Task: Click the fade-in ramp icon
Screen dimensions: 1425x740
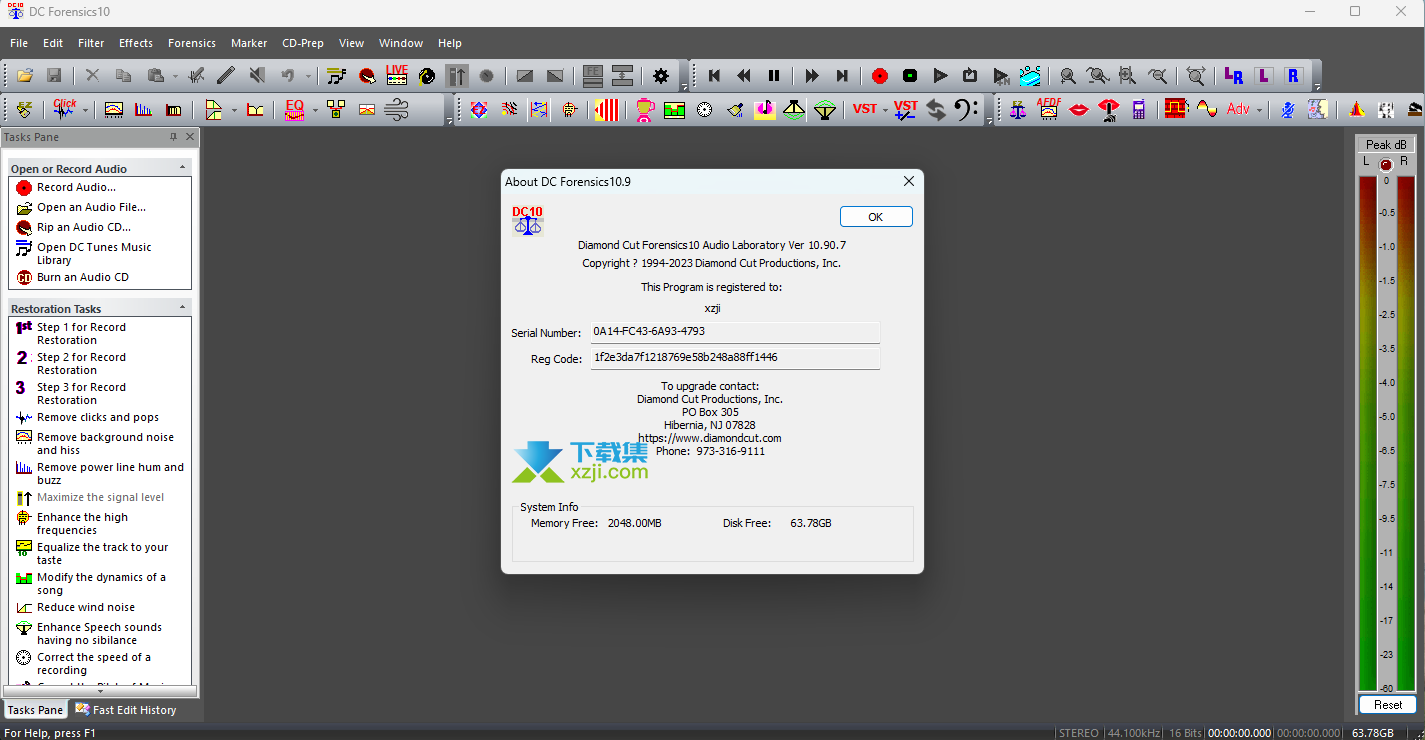Action: pyautogui.click(x=524, y=76)
